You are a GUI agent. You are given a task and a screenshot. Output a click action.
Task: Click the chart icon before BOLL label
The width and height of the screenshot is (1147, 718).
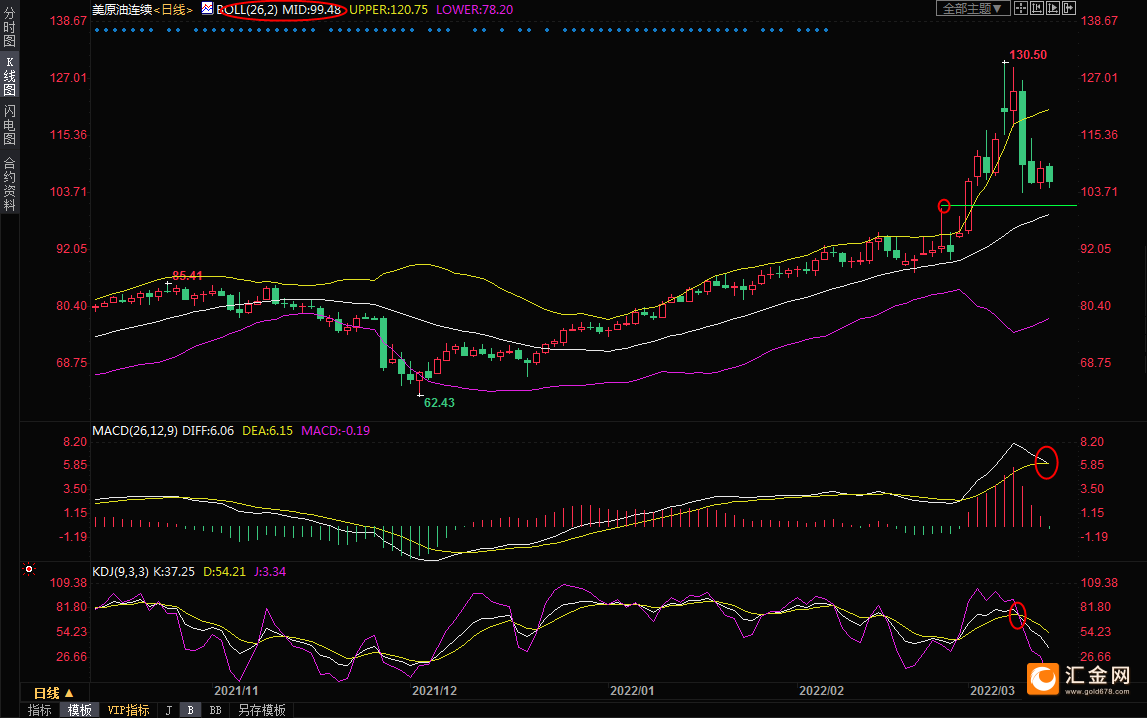coord(207,9)
